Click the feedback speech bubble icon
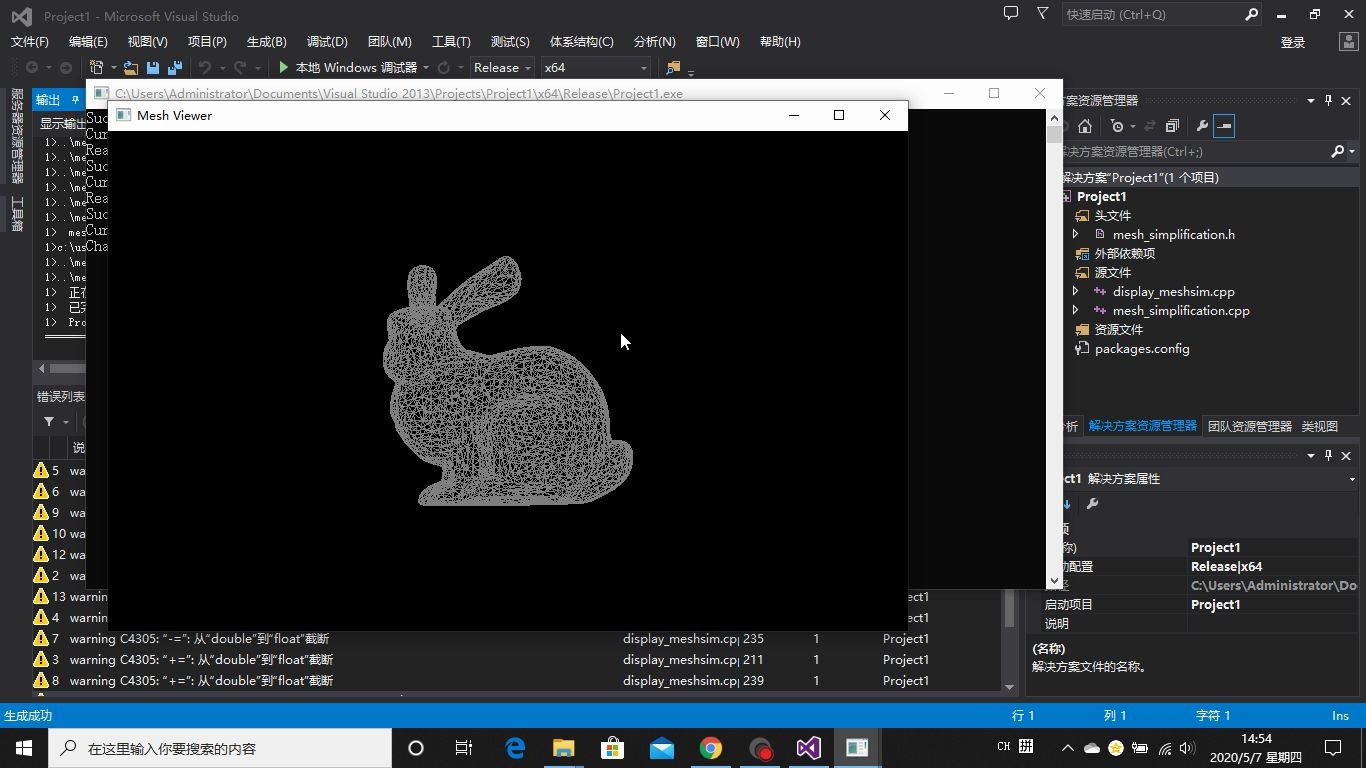Screen dimensions: 1366x768 [1011, 14]
